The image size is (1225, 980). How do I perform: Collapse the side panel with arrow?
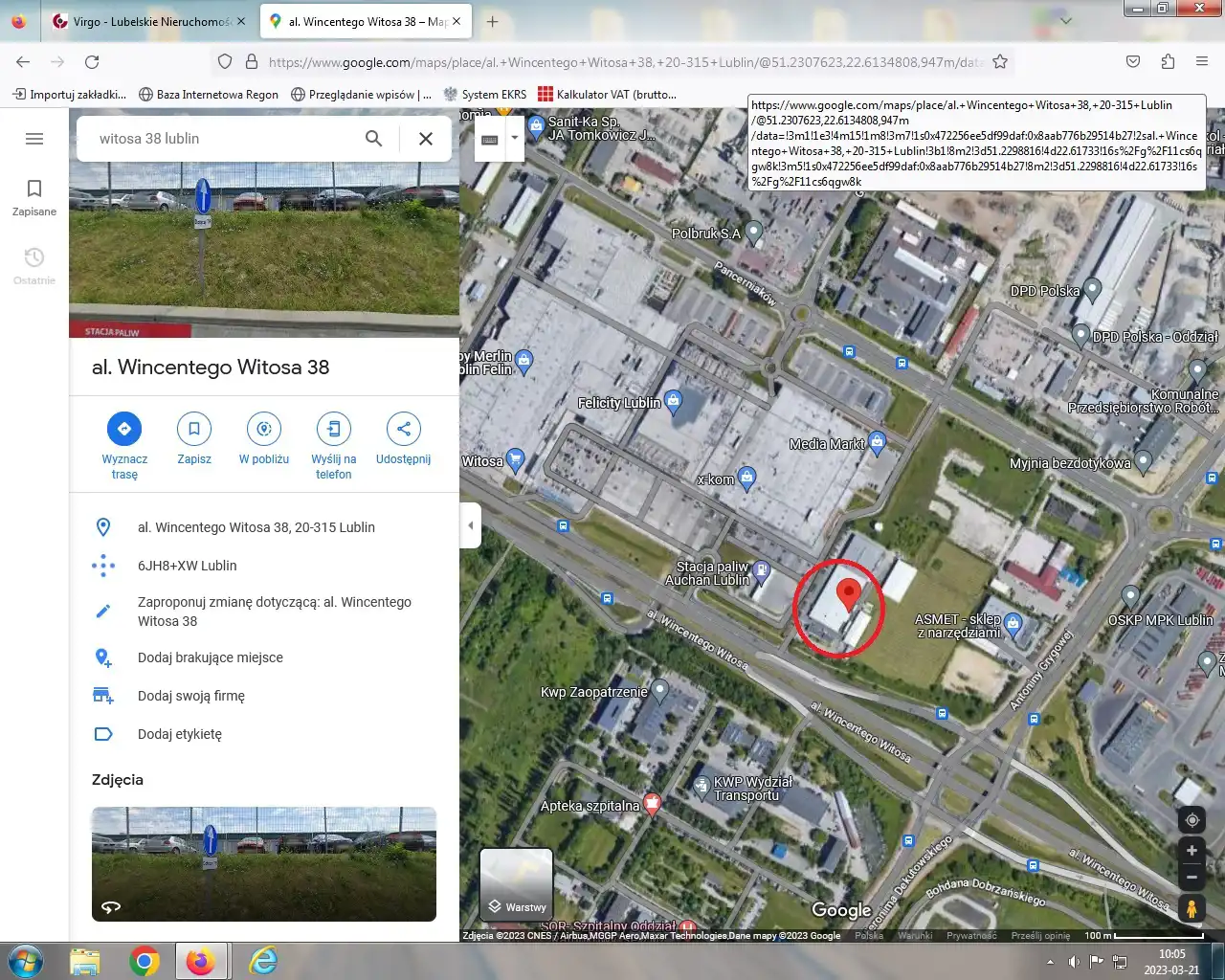(470, 525)
